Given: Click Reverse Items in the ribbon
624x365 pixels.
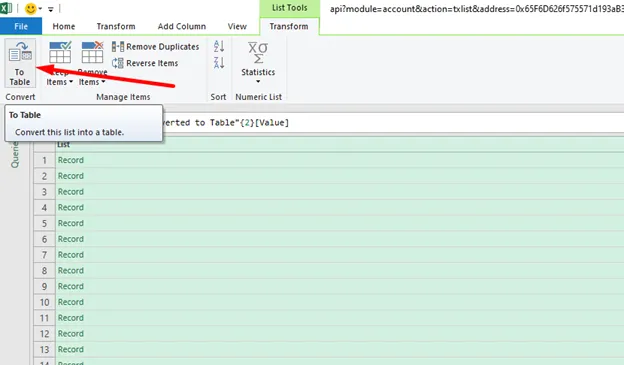Looking at the screenshot, I should [x=145, y=63].
